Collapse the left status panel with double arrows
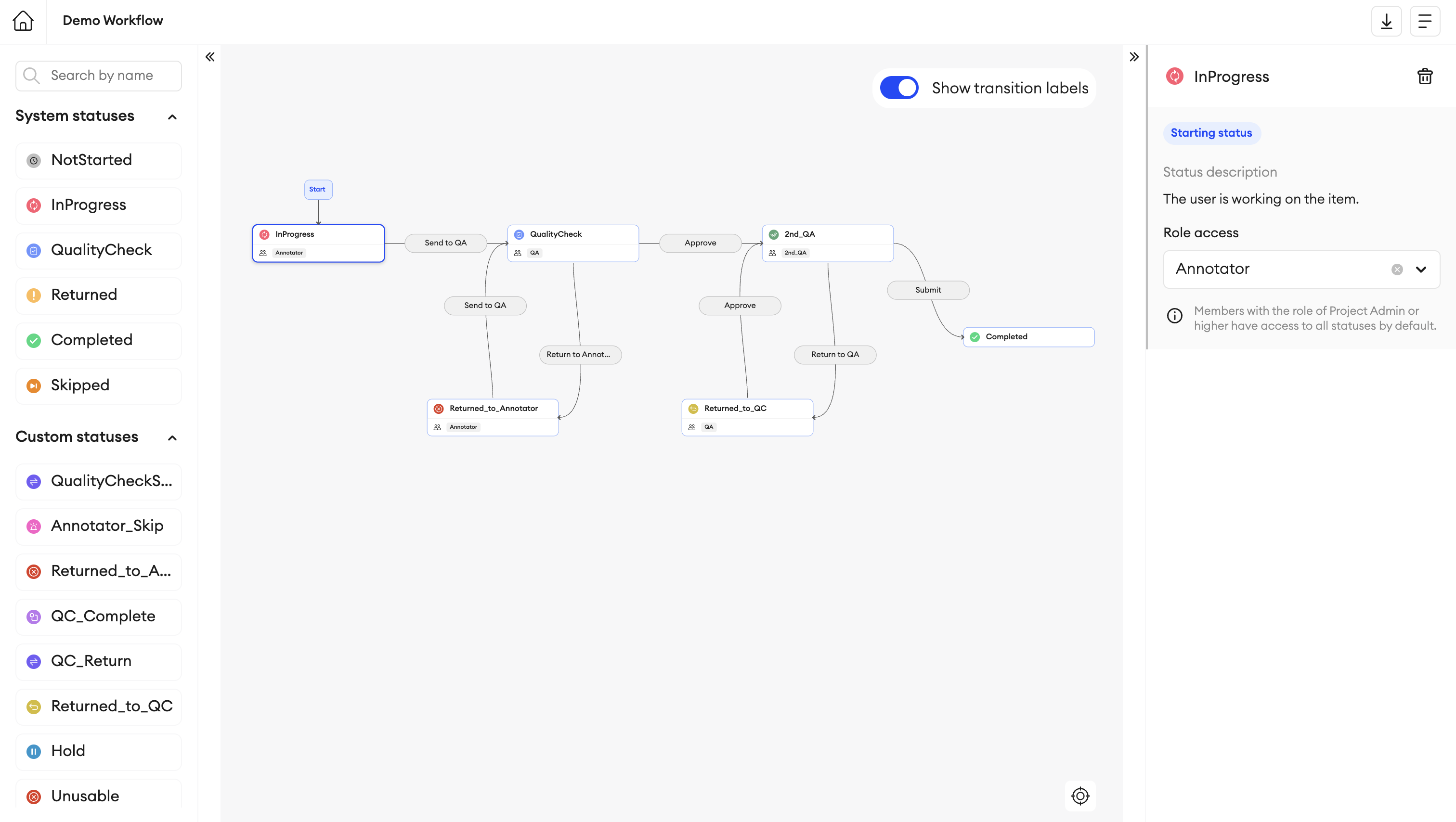 pyautogui.click(x=210, y=56)
